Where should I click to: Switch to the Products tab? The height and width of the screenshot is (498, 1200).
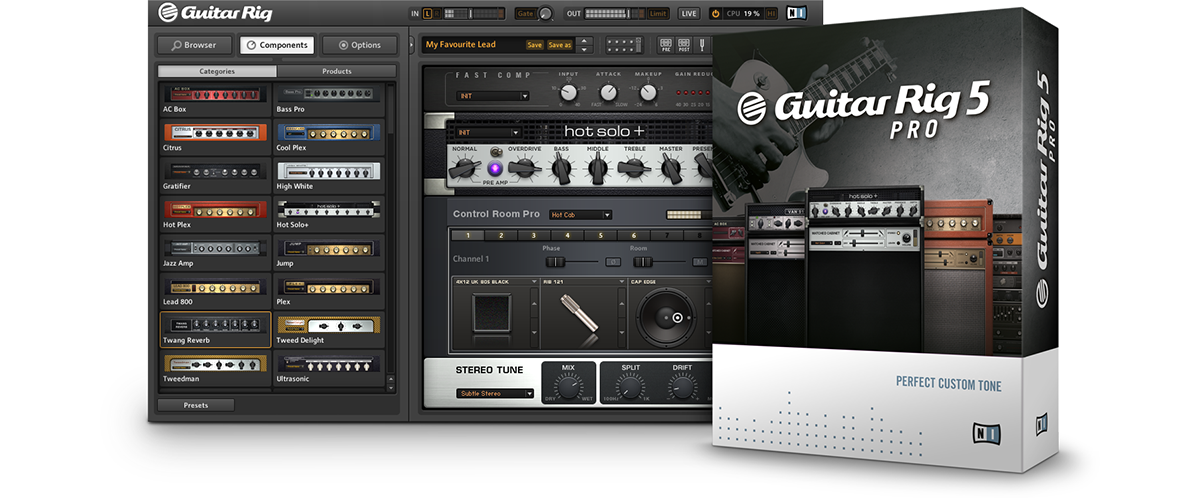click(336, 71)
